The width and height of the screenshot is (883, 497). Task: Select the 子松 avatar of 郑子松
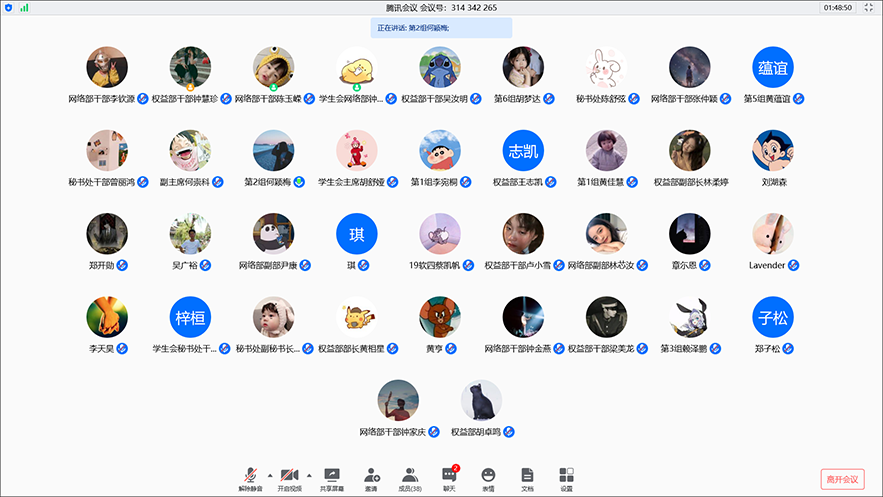[x=773, y=317]
